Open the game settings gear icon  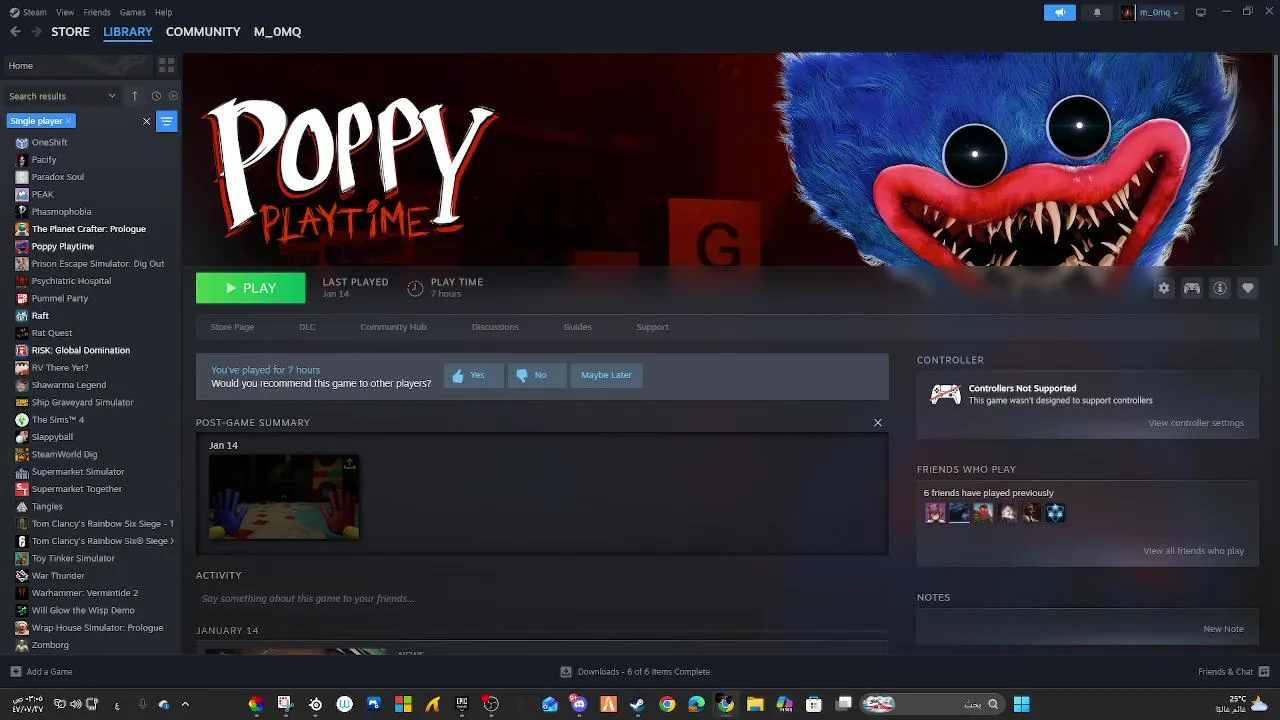(x=1164, y=288)
